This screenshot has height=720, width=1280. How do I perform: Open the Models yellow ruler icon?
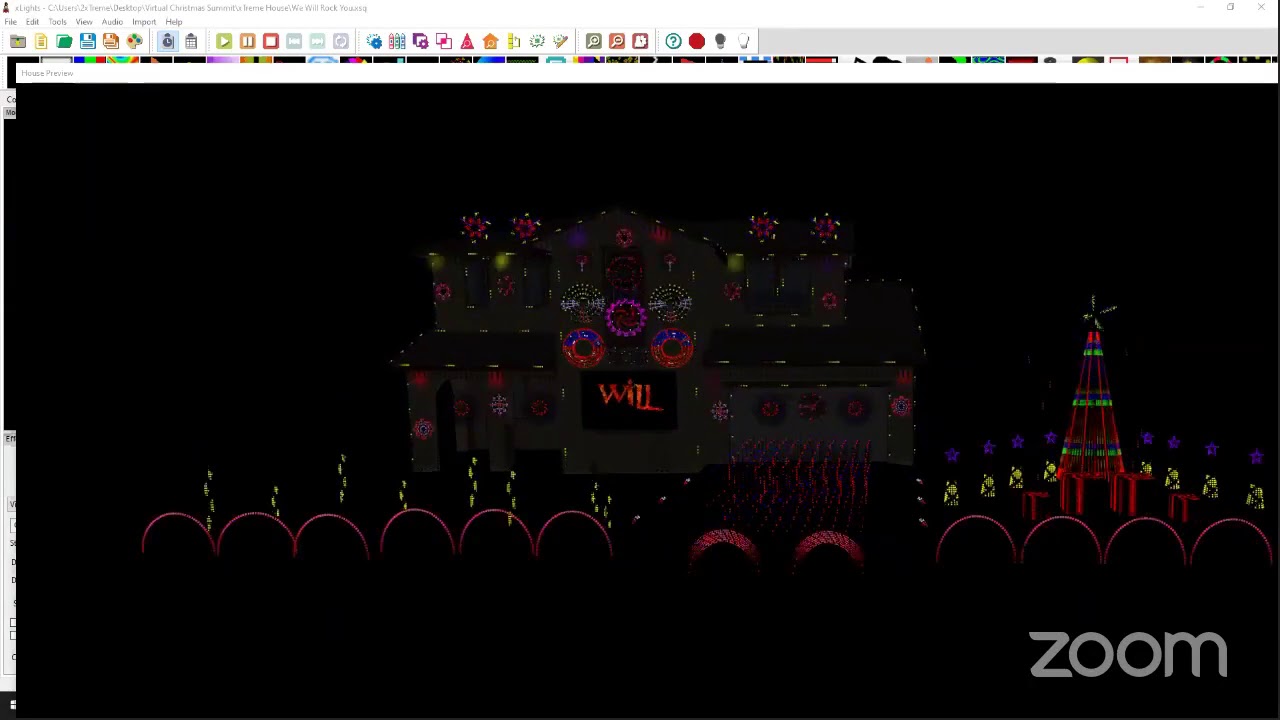[x=514, y=41]
